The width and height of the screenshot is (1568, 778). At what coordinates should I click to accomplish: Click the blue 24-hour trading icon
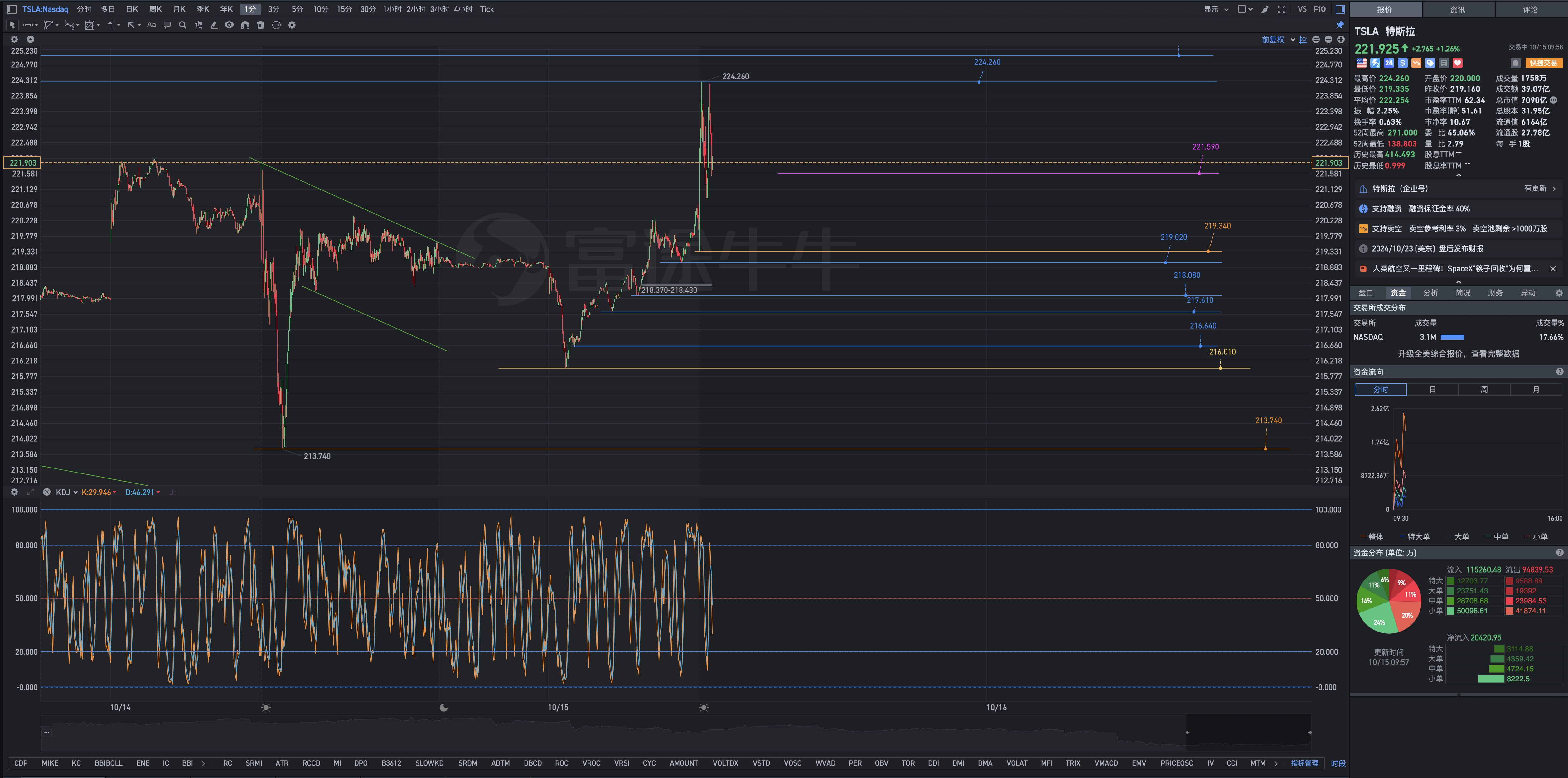pos(1389,63)
